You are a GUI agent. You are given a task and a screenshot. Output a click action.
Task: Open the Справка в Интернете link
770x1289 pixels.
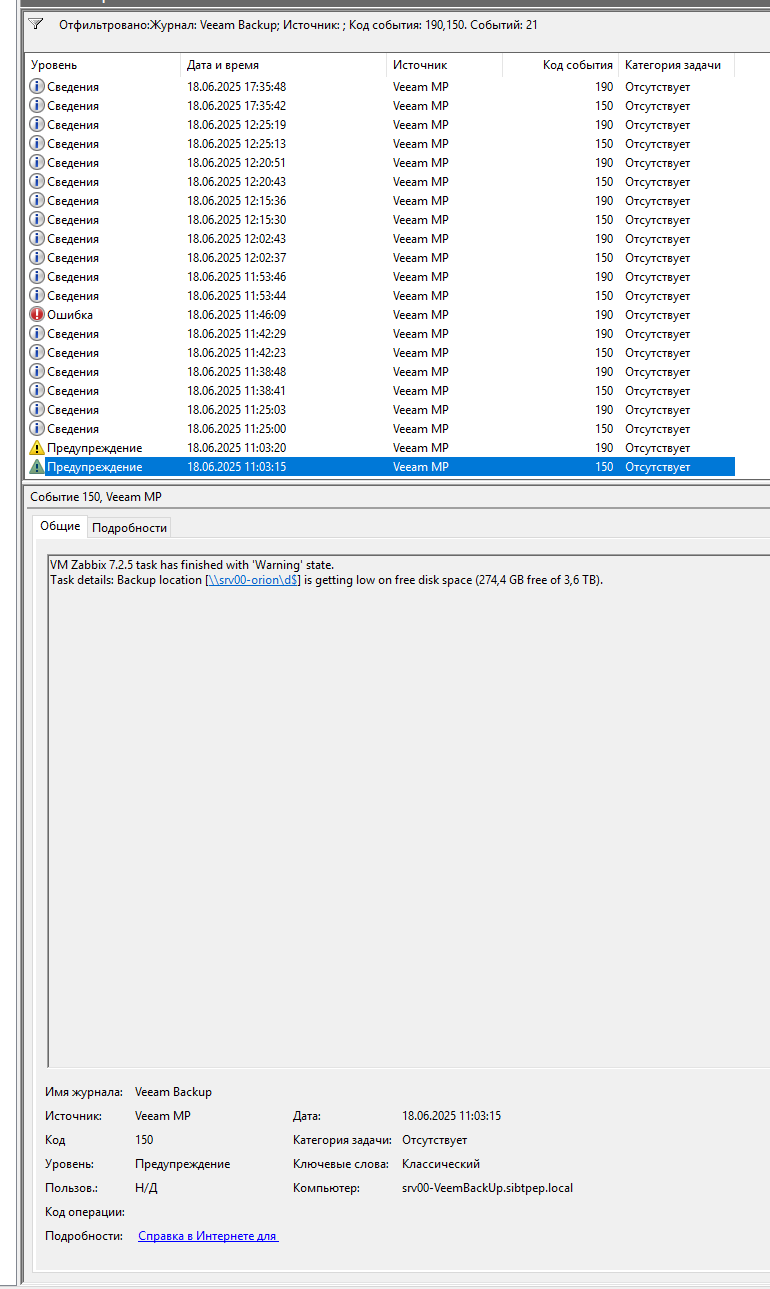(208, 1236)
